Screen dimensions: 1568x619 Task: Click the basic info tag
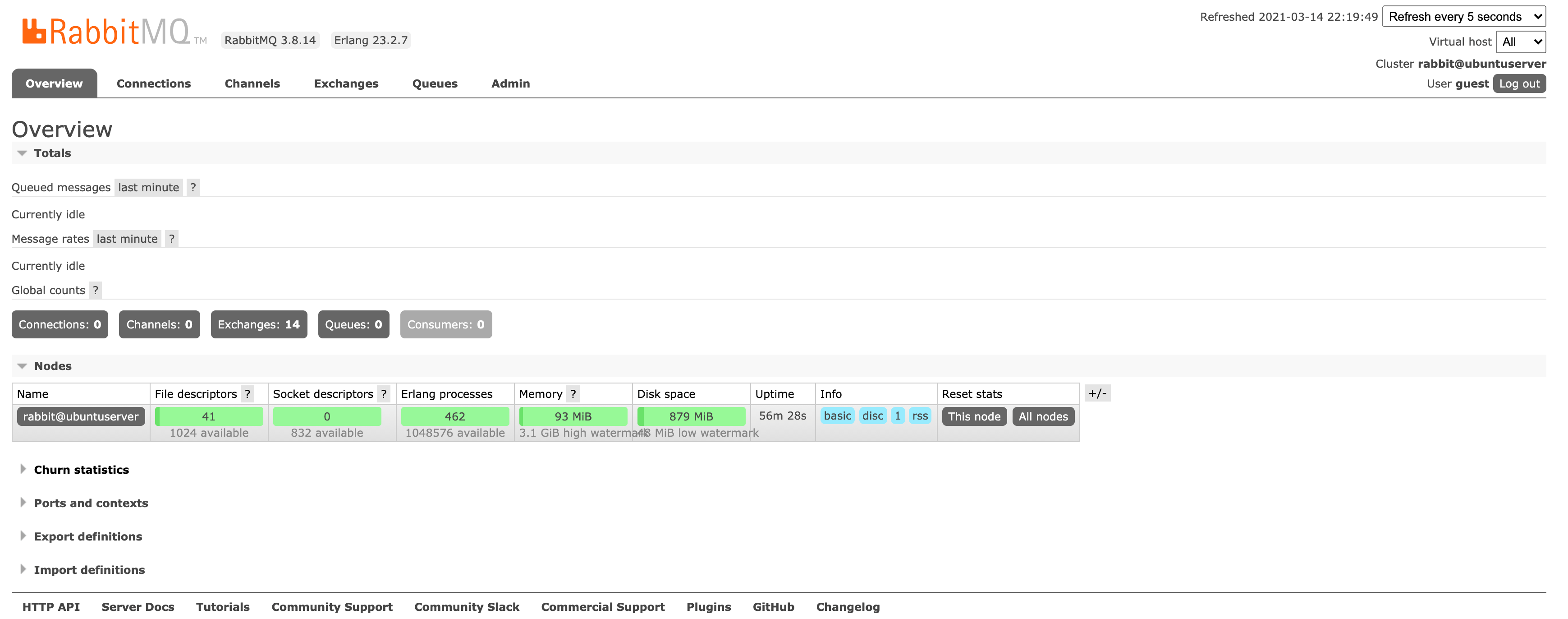[838, 416]
